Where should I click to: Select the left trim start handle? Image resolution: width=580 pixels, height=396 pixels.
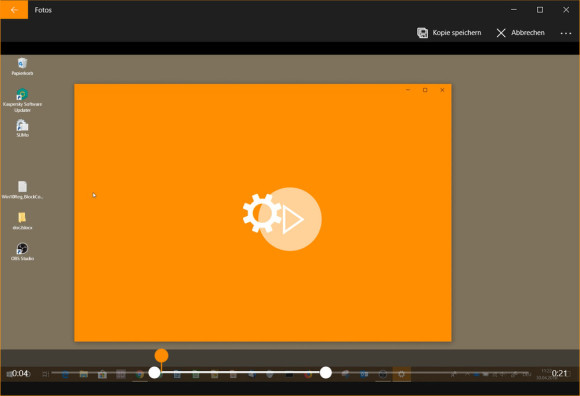(154, 372)
